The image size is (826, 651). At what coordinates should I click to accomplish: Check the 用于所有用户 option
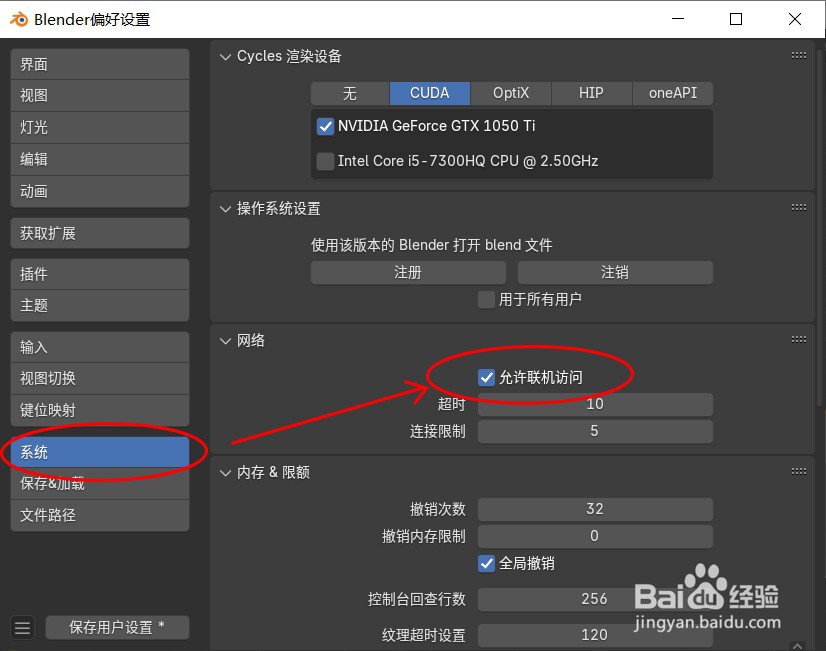point(486,299)
